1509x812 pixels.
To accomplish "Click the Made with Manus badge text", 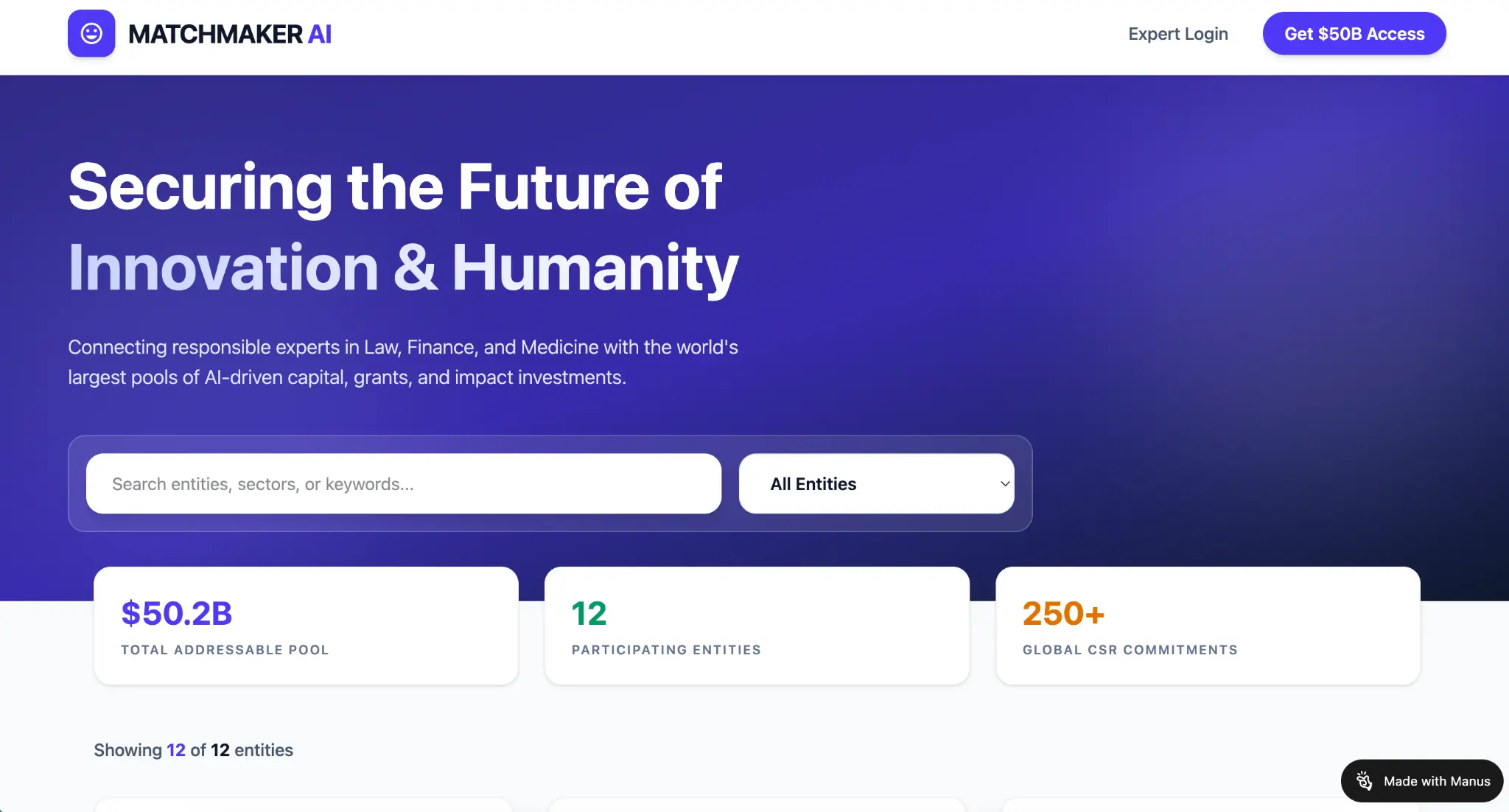I will (x=1436, y=781).
